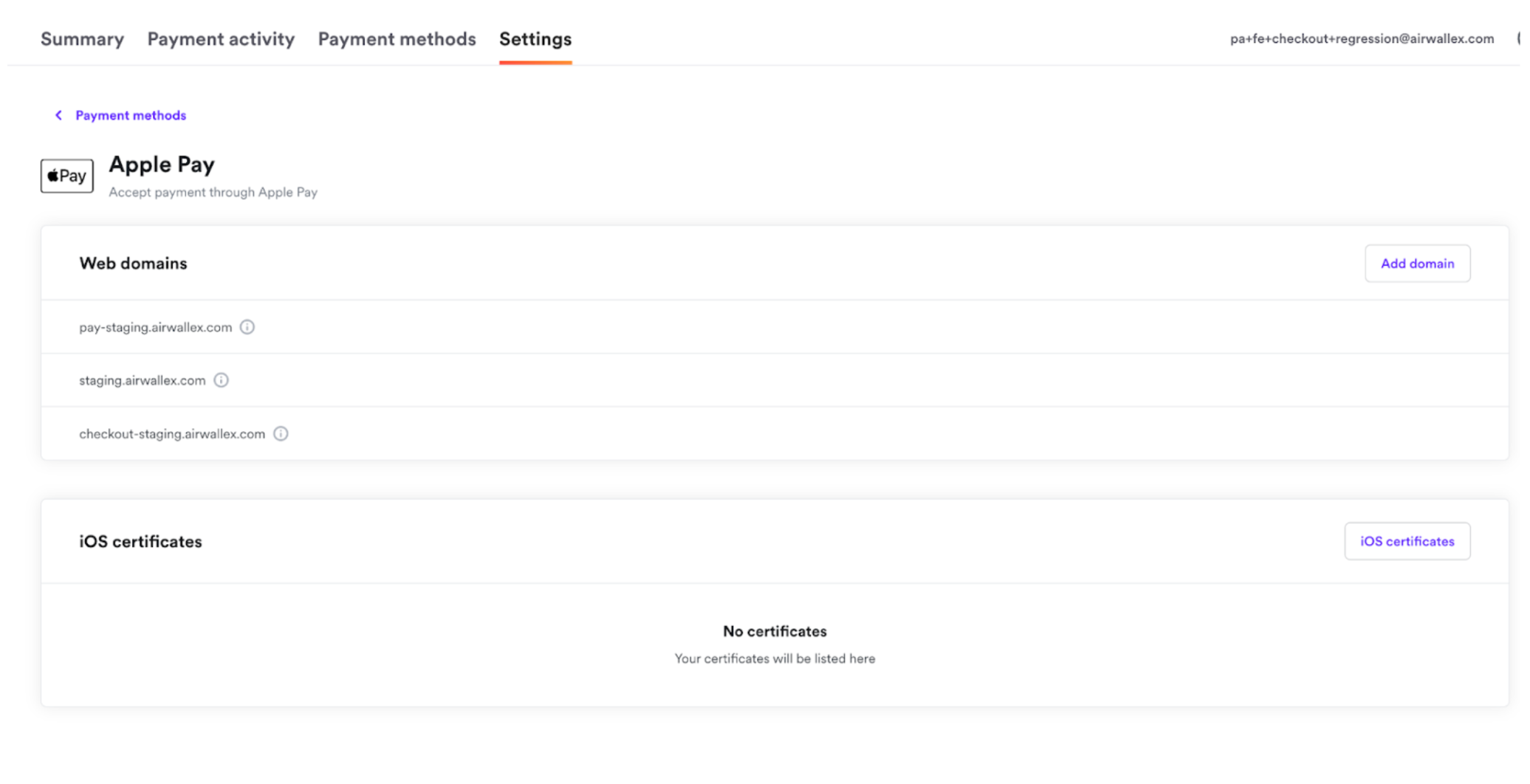
Task: Switch to the Payment activity tab
Action: coord(220,39)
